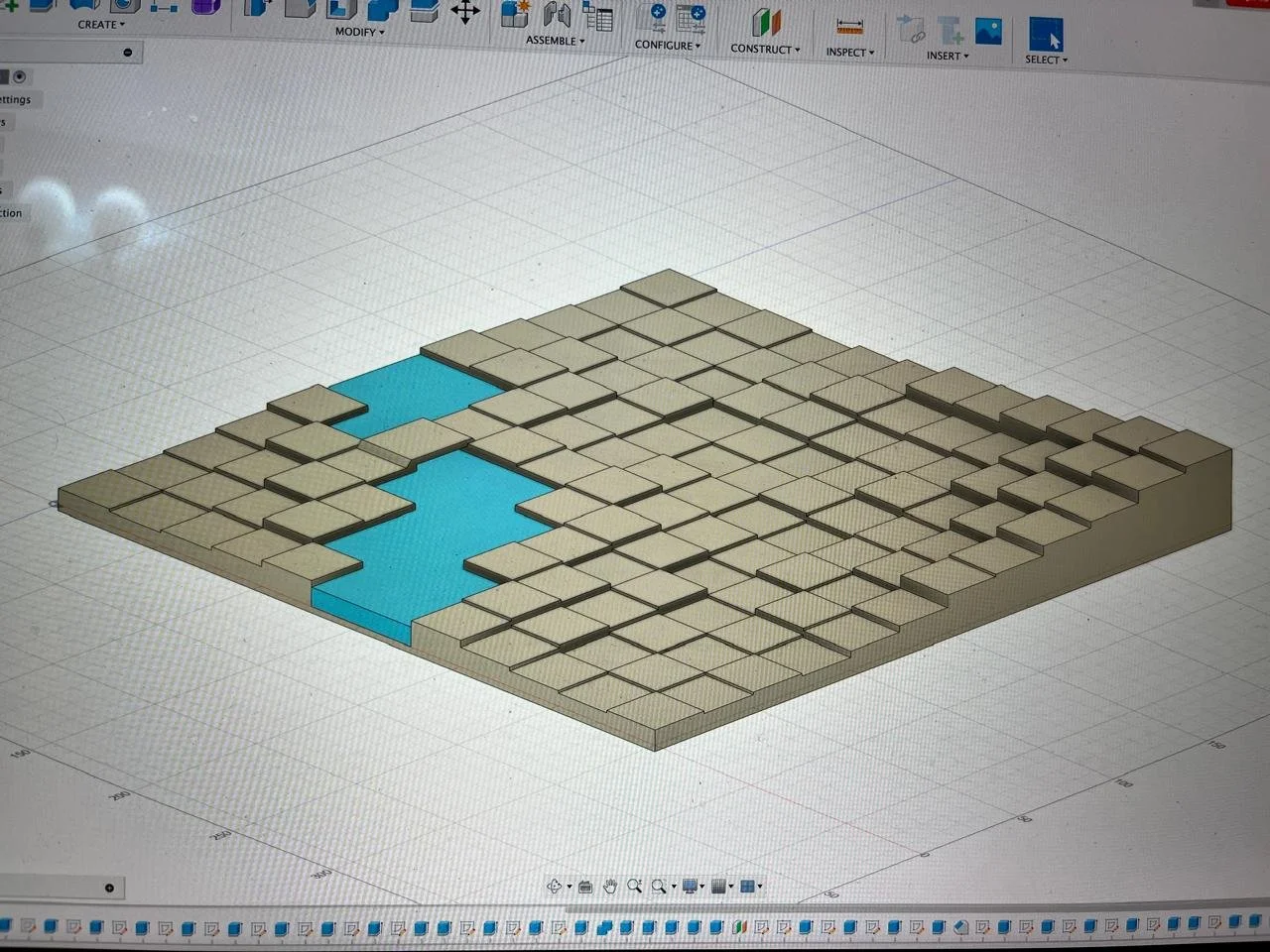
Task: Open the INSPECT dropdown menu
Action: [850, 53]
